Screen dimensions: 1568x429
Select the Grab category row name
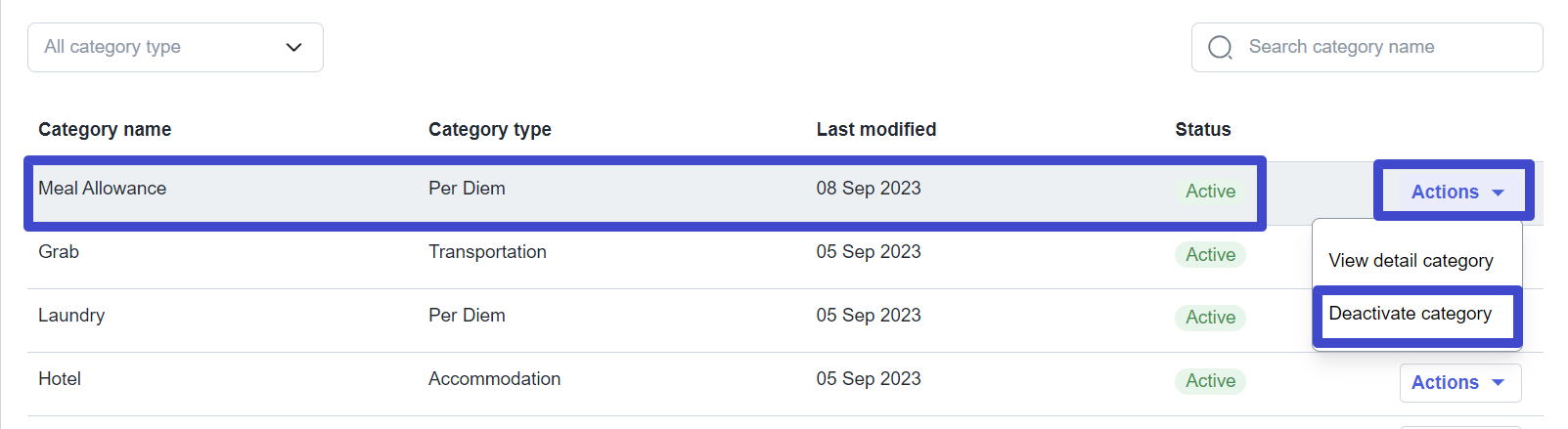59,252
